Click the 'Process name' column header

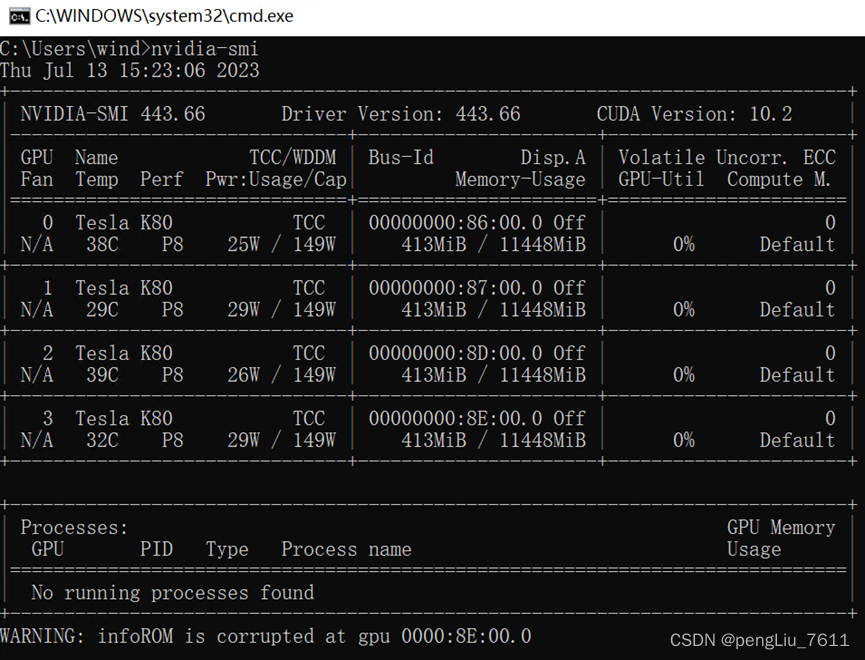click(346, 549)
